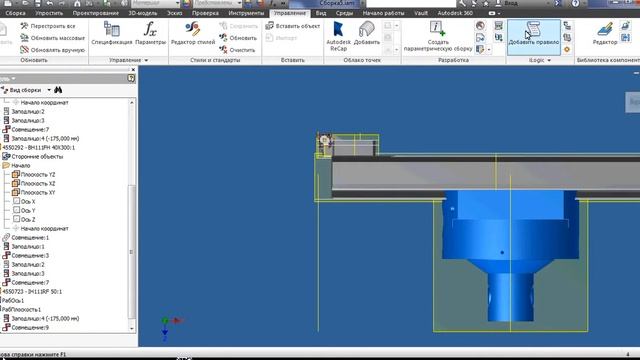The image size is (640, 360).
Task: Open Редактор стилей styles editor
Action: point(193,33)
